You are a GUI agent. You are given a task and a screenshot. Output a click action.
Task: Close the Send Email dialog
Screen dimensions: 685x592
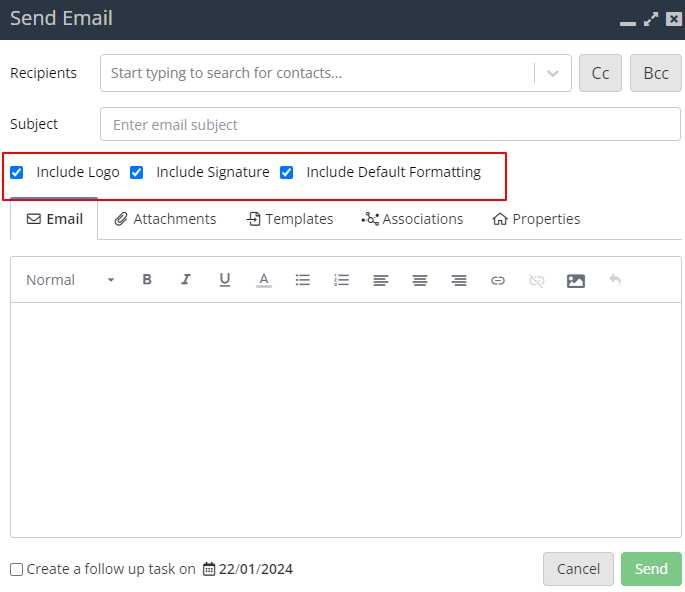tap(674, 19)
